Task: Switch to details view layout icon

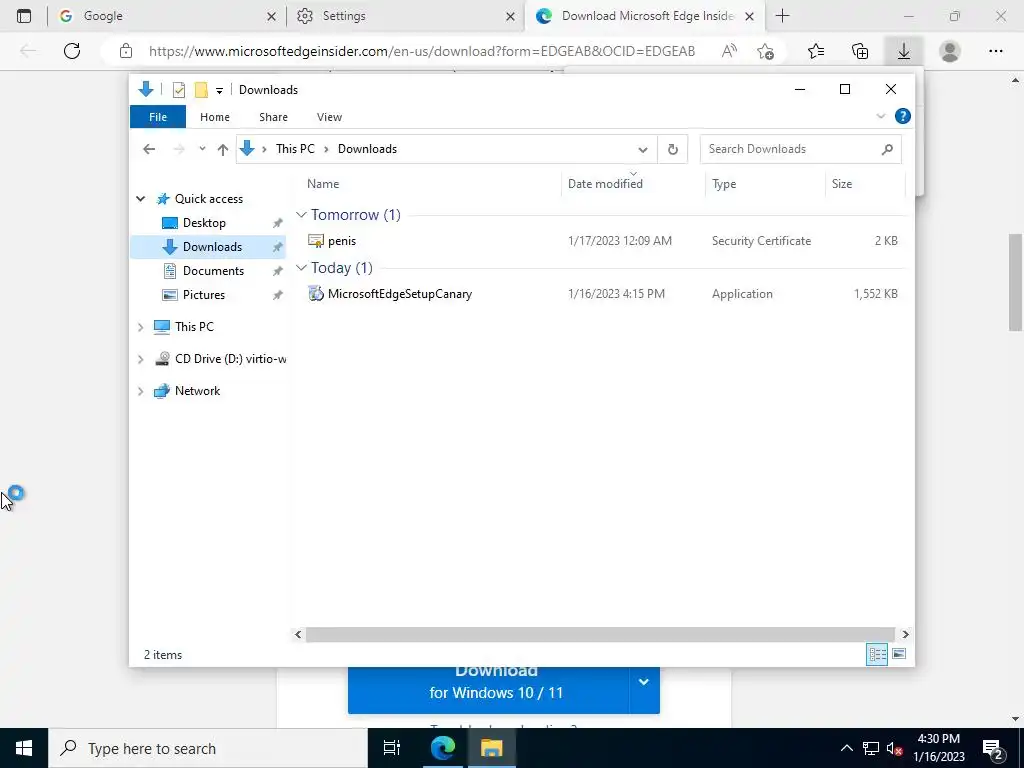Action: pos(876,654)
